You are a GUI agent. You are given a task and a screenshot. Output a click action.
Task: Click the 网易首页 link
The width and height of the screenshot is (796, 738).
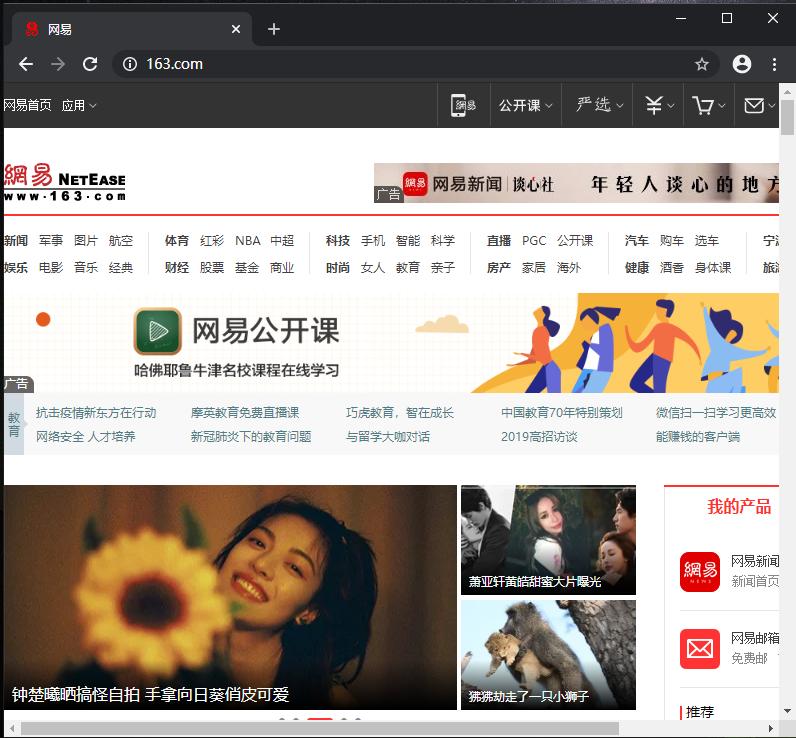tap(27, 106)
